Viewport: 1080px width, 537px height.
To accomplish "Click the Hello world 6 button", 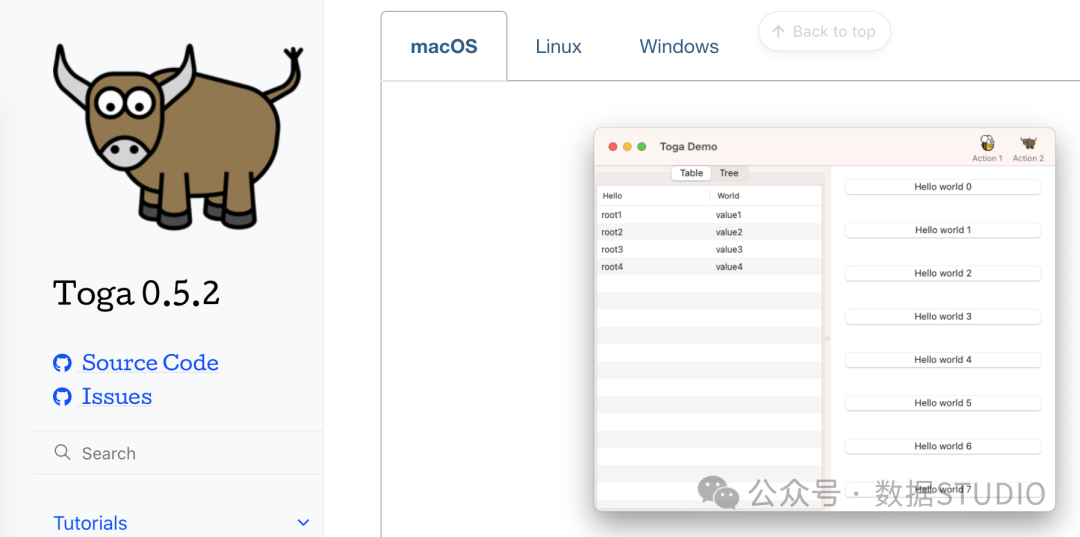I will click(x=943, y=446).
